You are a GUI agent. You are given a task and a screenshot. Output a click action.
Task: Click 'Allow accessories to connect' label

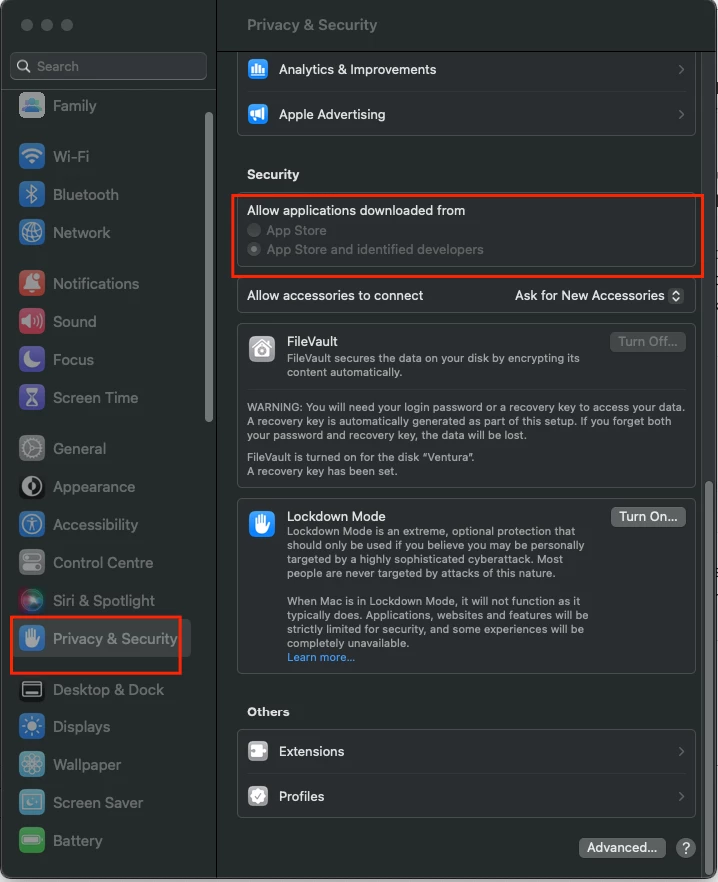pyautogui.click(x=335, y=295)
